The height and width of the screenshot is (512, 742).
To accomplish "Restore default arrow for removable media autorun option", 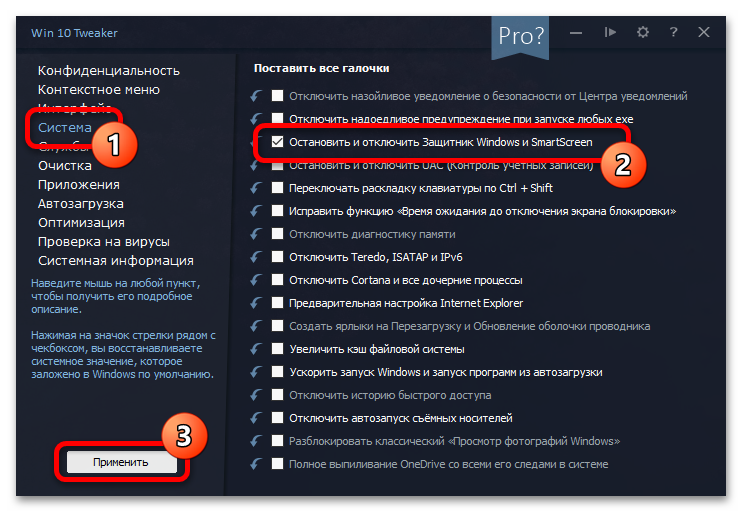I will [256, 418].
